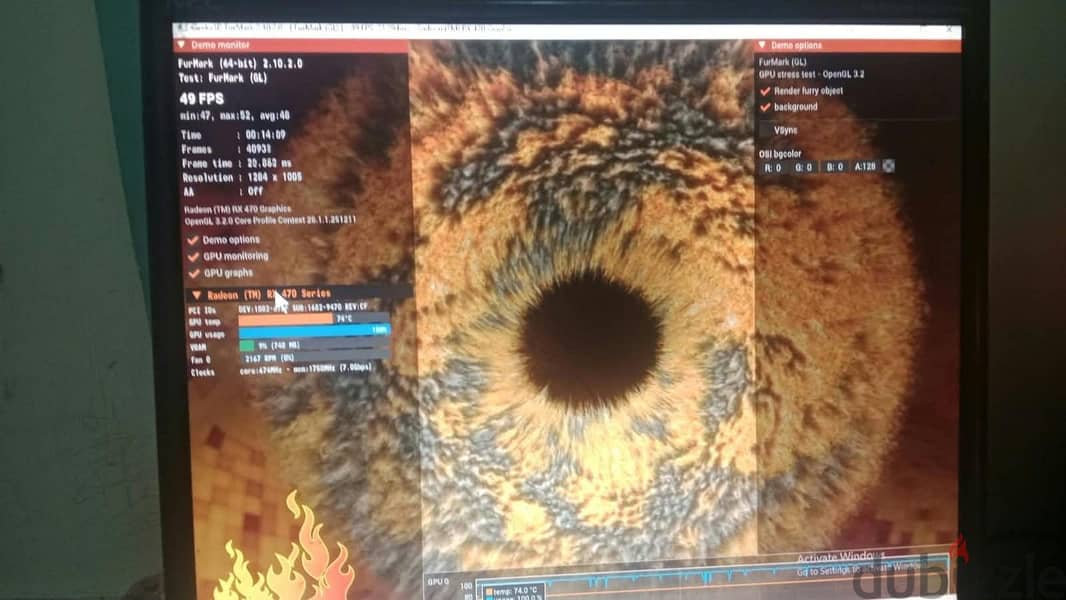
Task: Click the Radeon (TM) RX 470 Graphics line
Action: click(237, 209)
